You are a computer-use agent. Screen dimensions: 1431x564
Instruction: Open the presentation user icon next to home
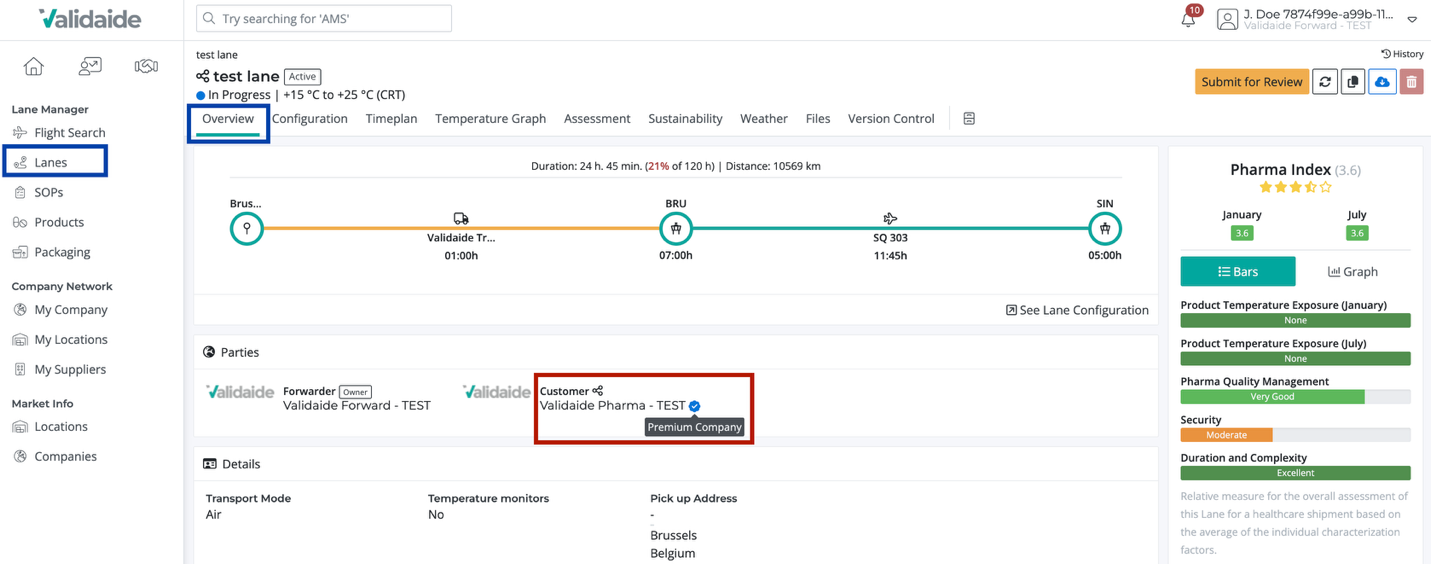point(90,67)
